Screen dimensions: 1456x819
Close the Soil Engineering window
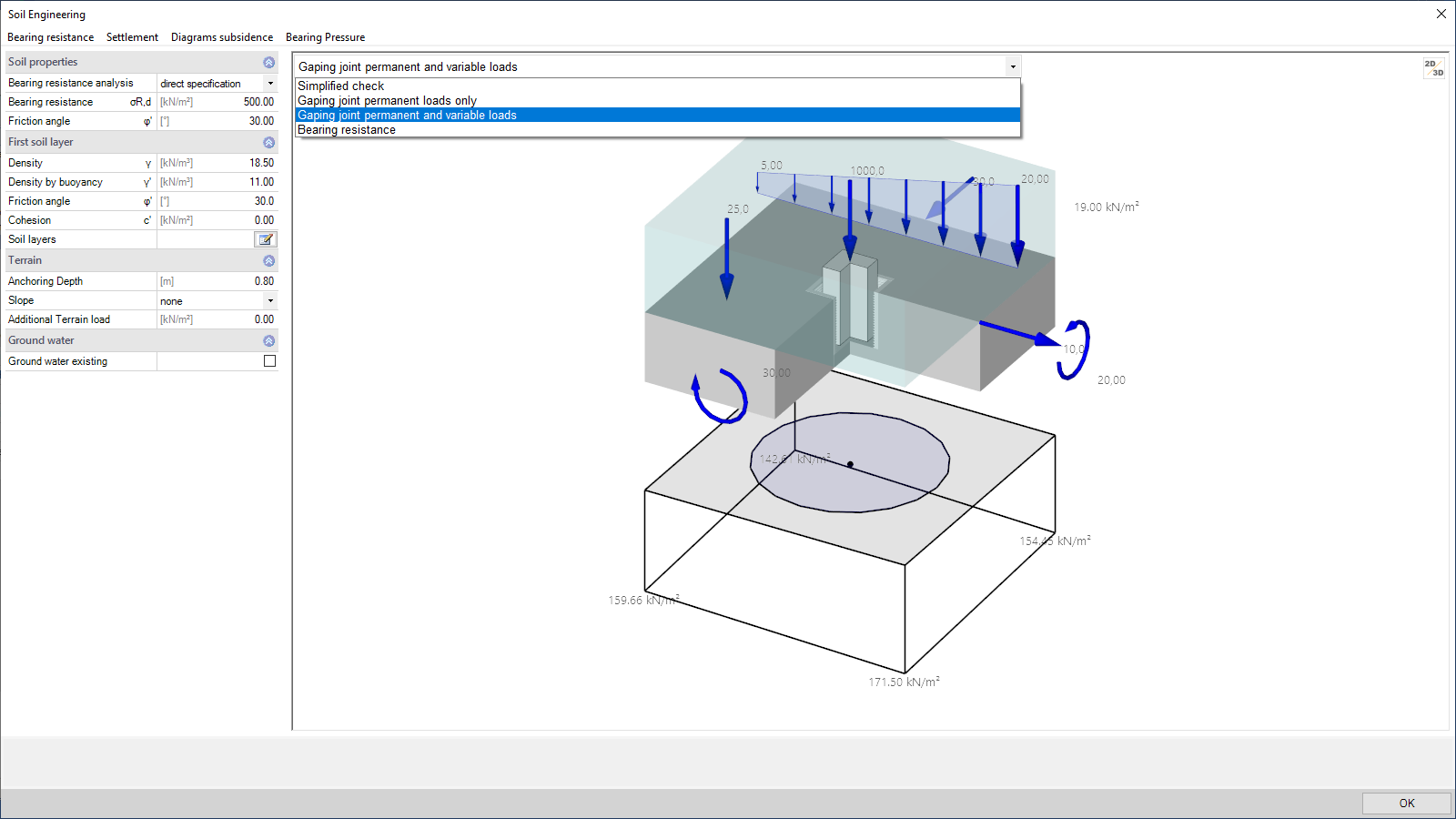pyautogui.click(x=1441, y=14)
